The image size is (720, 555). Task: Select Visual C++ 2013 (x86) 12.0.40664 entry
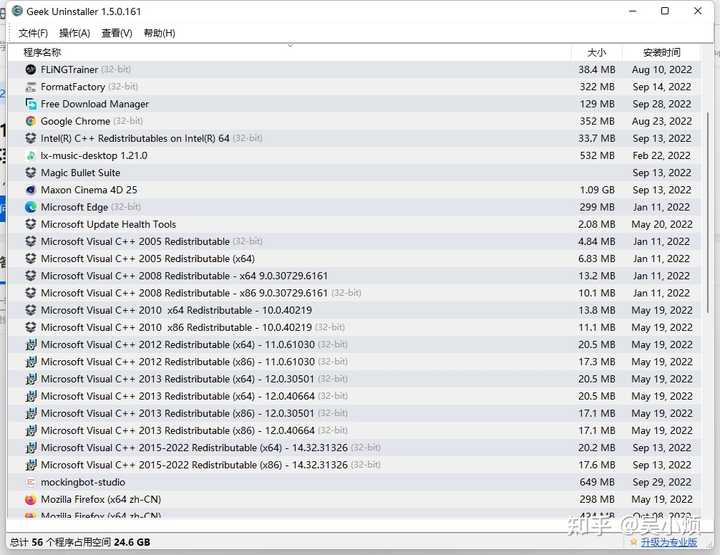(x=178, y=431)
